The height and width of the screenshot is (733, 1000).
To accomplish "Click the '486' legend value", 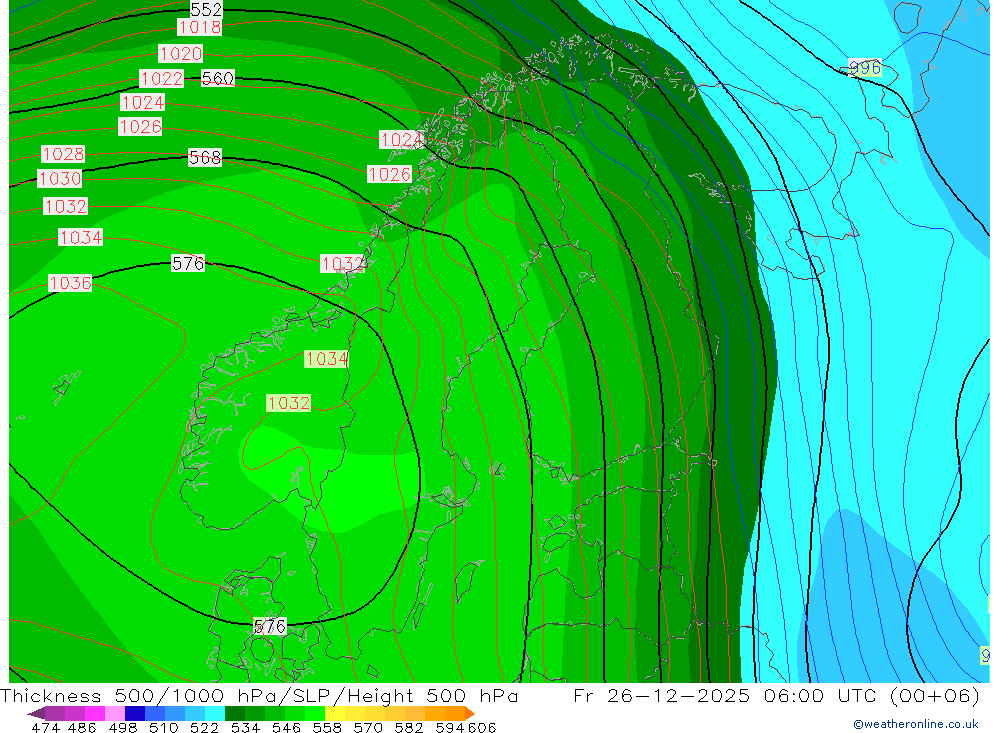I will [x=82, y=728].
